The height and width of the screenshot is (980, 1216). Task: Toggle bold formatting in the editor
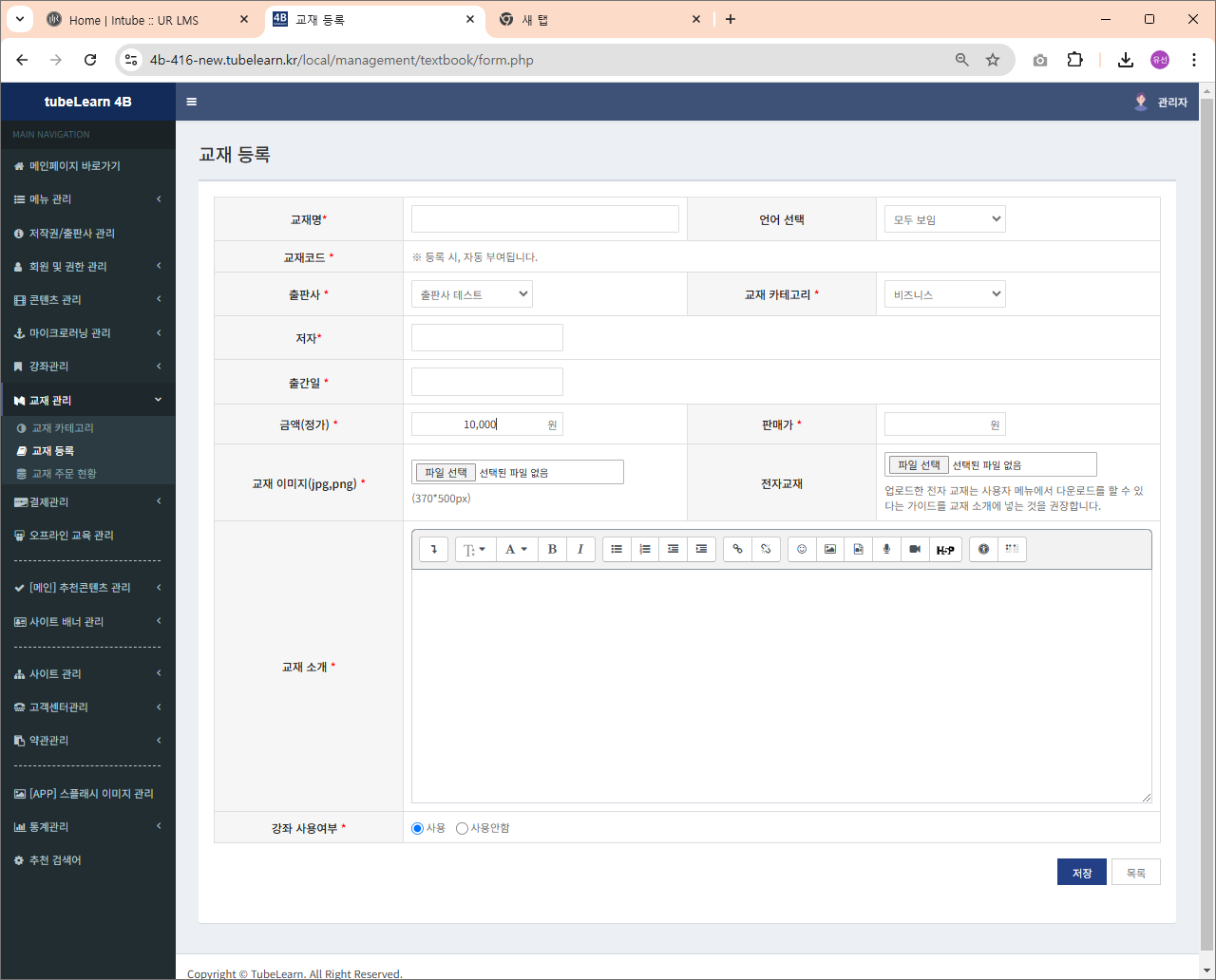(552, 549)
